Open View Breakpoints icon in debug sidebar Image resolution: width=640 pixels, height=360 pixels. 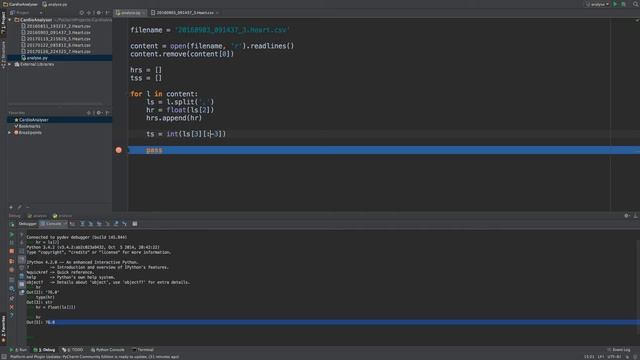(x=11, y=261)
